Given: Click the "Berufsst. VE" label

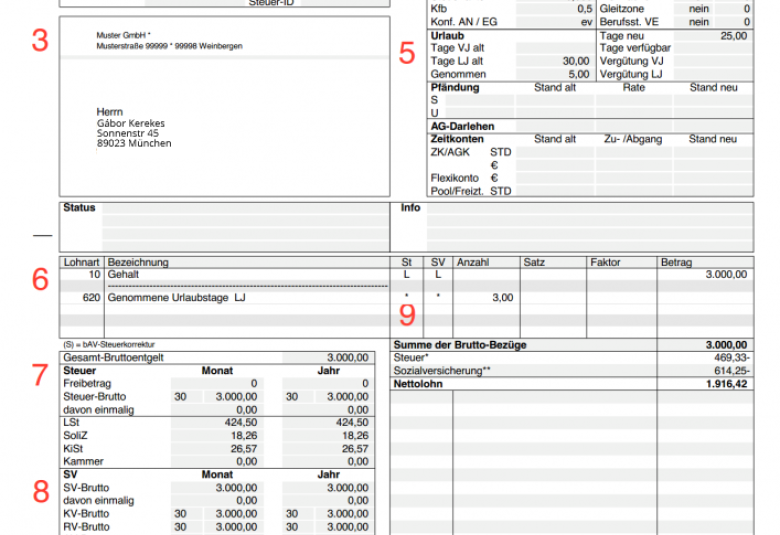Looking at the screenshot, I should 629,22.
